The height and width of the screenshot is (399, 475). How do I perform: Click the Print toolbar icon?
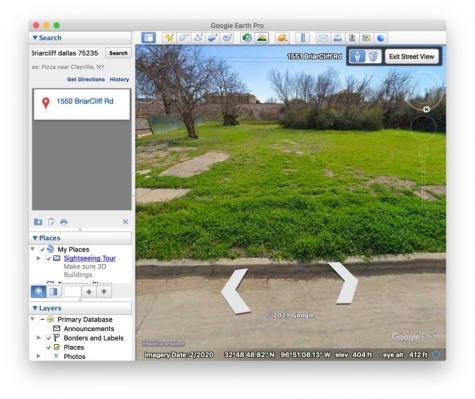tap(337, 38)
